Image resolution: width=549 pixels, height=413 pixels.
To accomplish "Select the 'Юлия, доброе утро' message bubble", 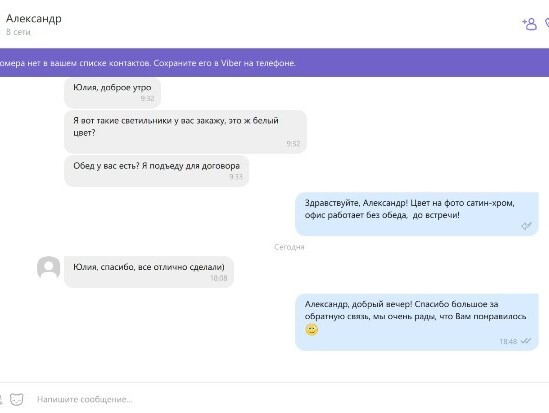I will (112, 93).
